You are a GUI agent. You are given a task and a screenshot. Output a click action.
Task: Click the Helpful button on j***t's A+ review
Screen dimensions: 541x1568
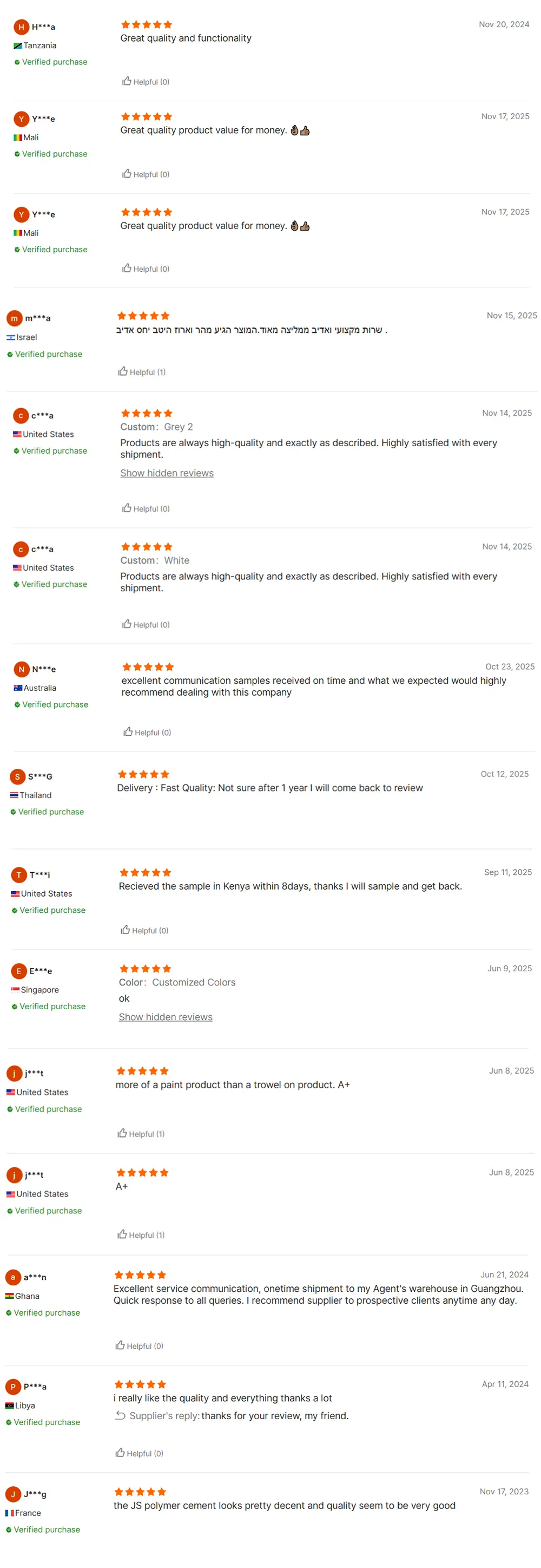(x=141, y=1234)
